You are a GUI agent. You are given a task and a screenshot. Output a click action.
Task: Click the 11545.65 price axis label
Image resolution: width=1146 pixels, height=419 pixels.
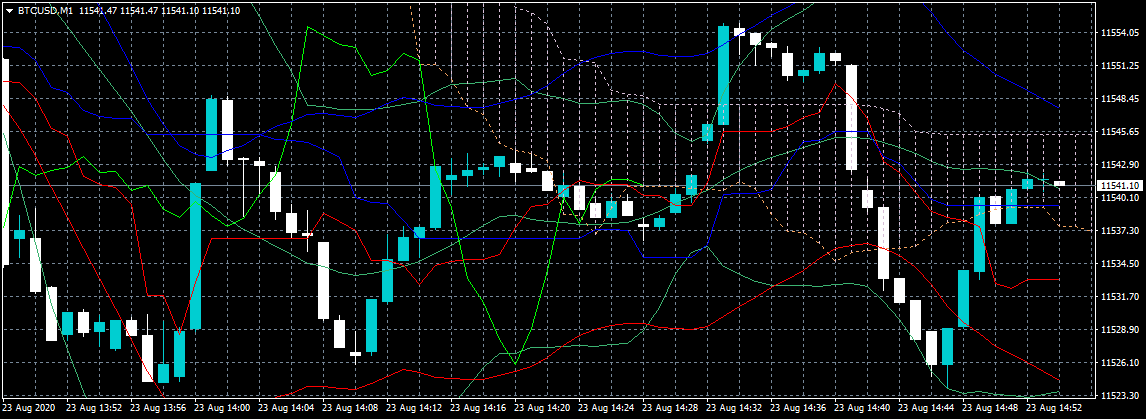(x=1119, y=132)
